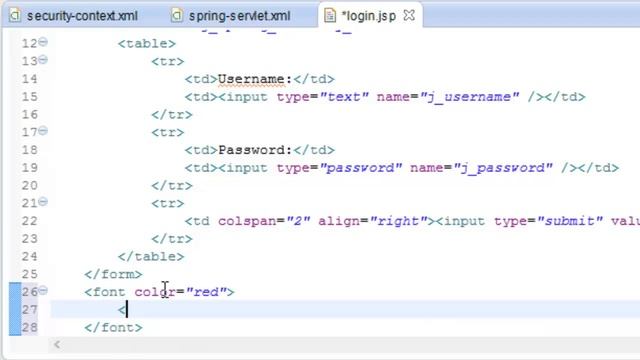The height and width of the screenshot is (360, 640).
Task: Click the "submit" type value on line 22
Action: [570, 221]
